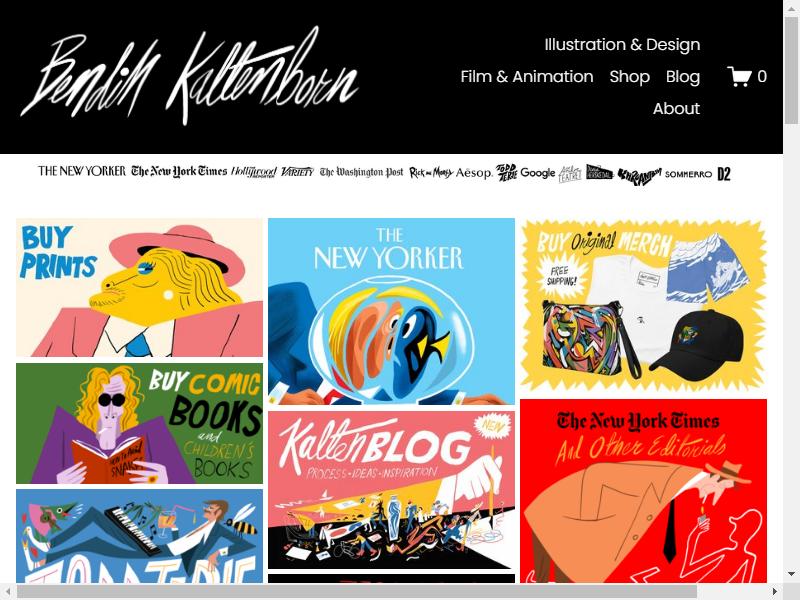Click The Washington Post logo
The height and width of the screenshot is (600, 800).
click(x=361, y=172)
